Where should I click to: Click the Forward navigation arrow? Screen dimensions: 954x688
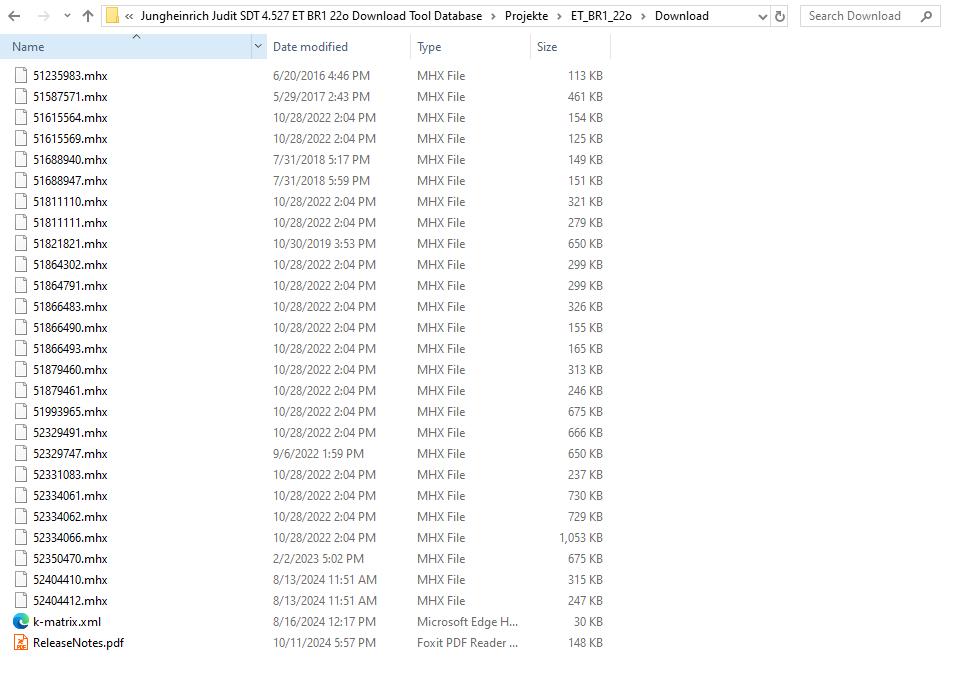pyautogui.click(x=43, y=16)
